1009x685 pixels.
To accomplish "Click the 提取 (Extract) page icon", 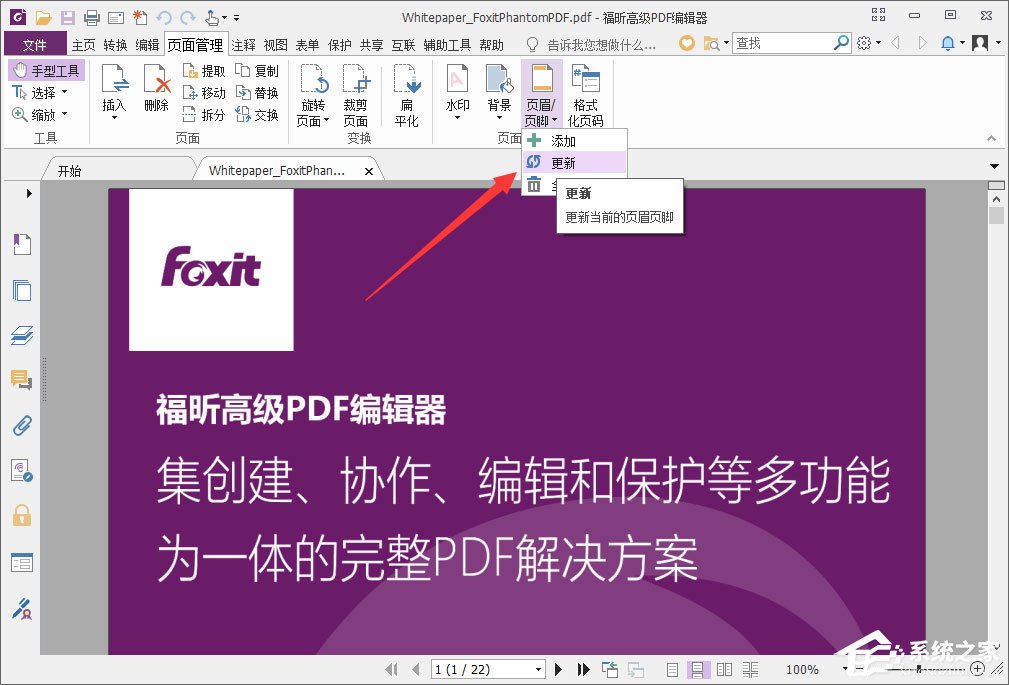I will 203,69.
